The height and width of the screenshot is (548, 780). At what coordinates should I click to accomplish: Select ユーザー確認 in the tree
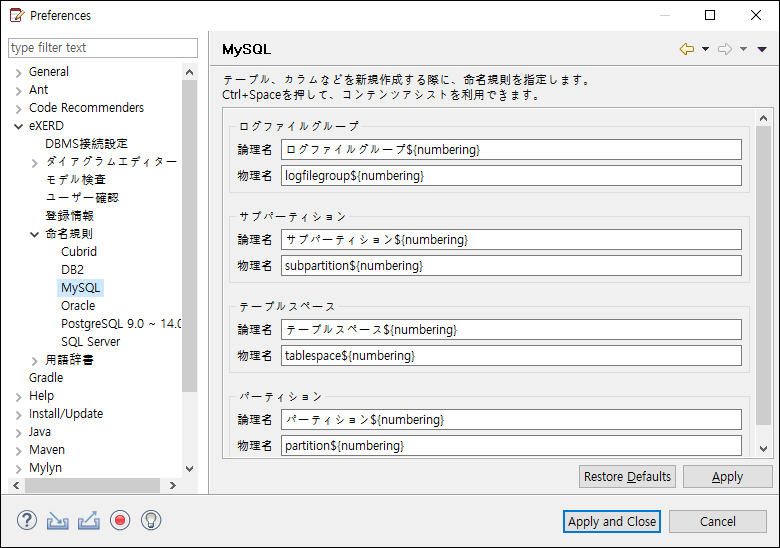click(82, 197)
